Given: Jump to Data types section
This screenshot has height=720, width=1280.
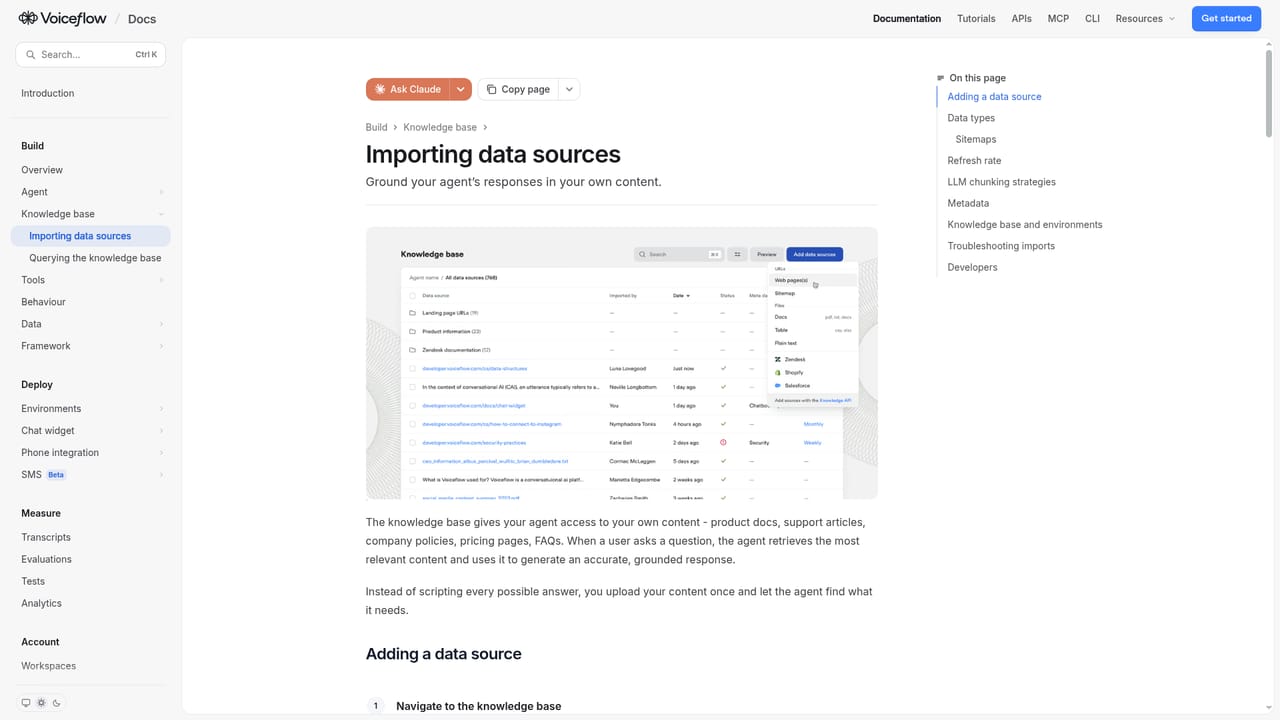Looking at the screenshot, I should pyautogui.click(x=971, y=118).
